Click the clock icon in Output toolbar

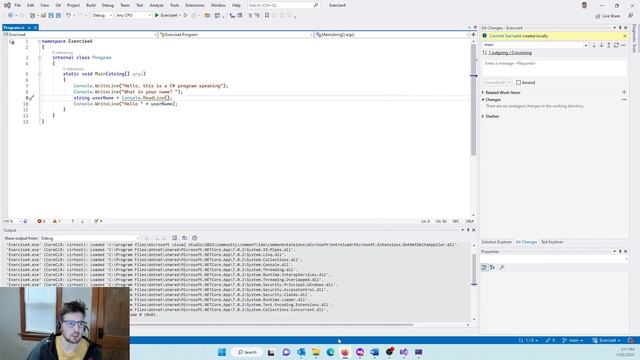195,238
